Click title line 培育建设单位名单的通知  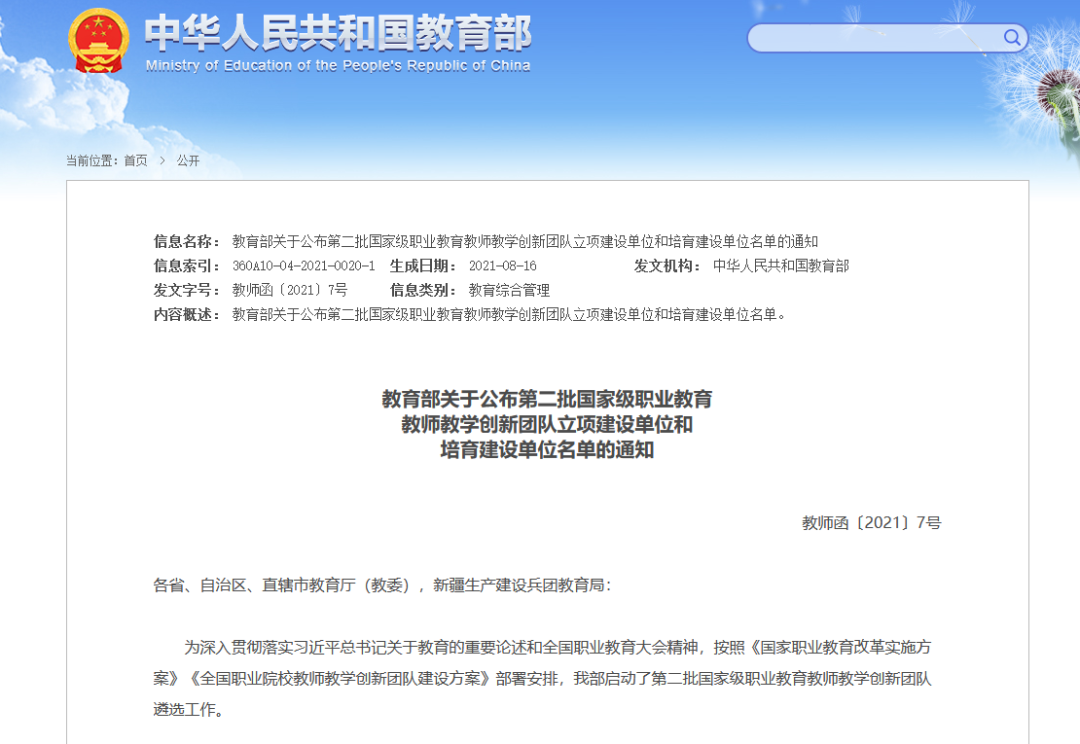(x=547, y=450)
